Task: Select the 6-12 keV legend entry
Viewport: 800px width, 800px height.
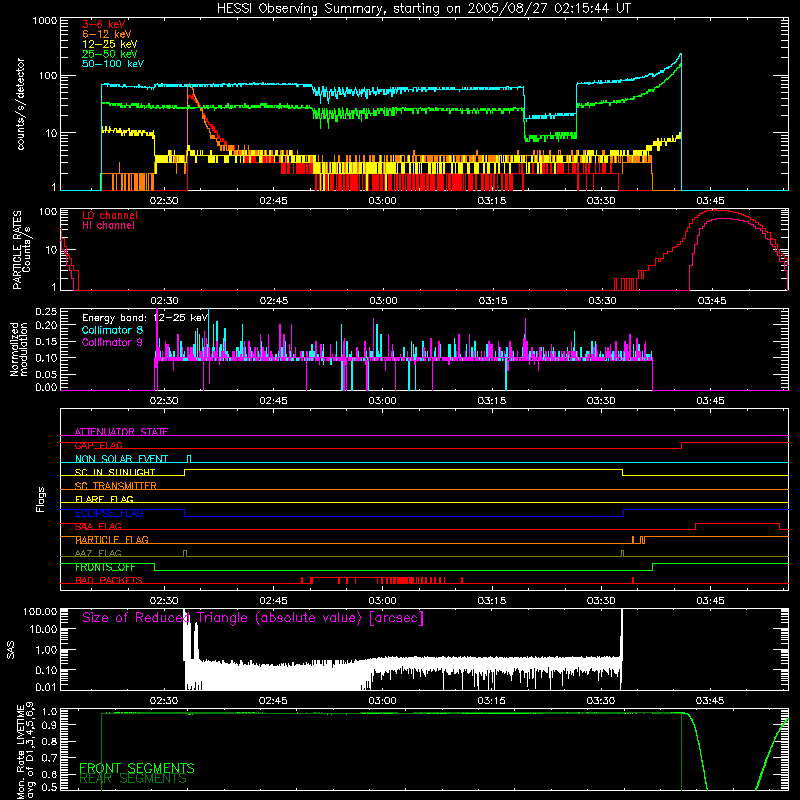Action: point(107,34)
